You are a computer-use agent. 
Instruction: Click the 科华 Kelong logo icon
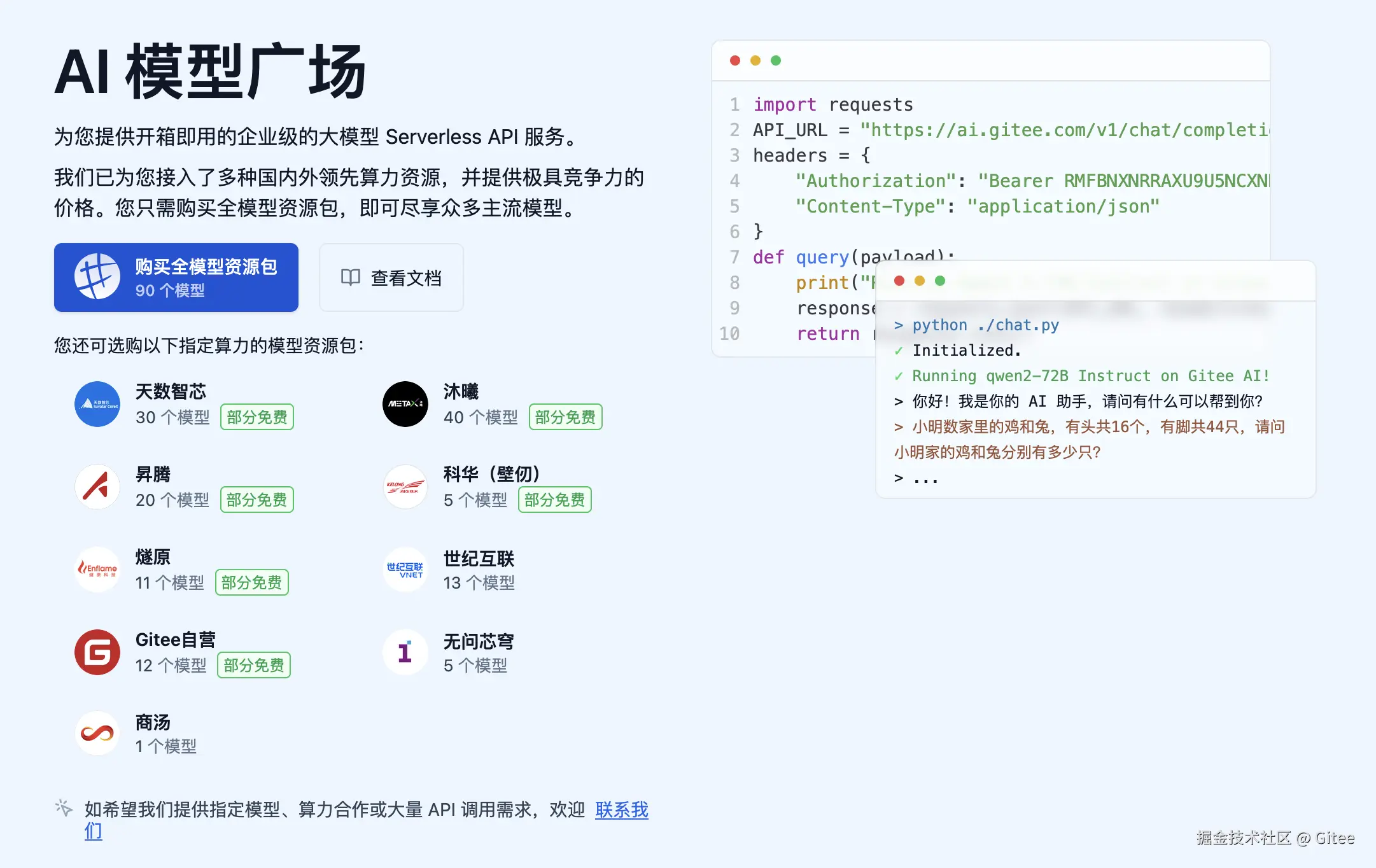coord(405,487)
